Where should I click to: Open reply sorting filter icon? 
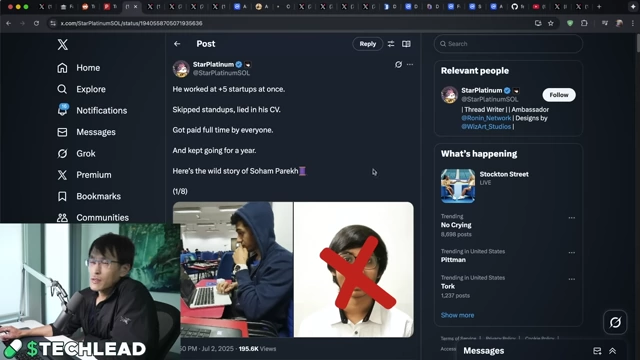pos(391,44)
